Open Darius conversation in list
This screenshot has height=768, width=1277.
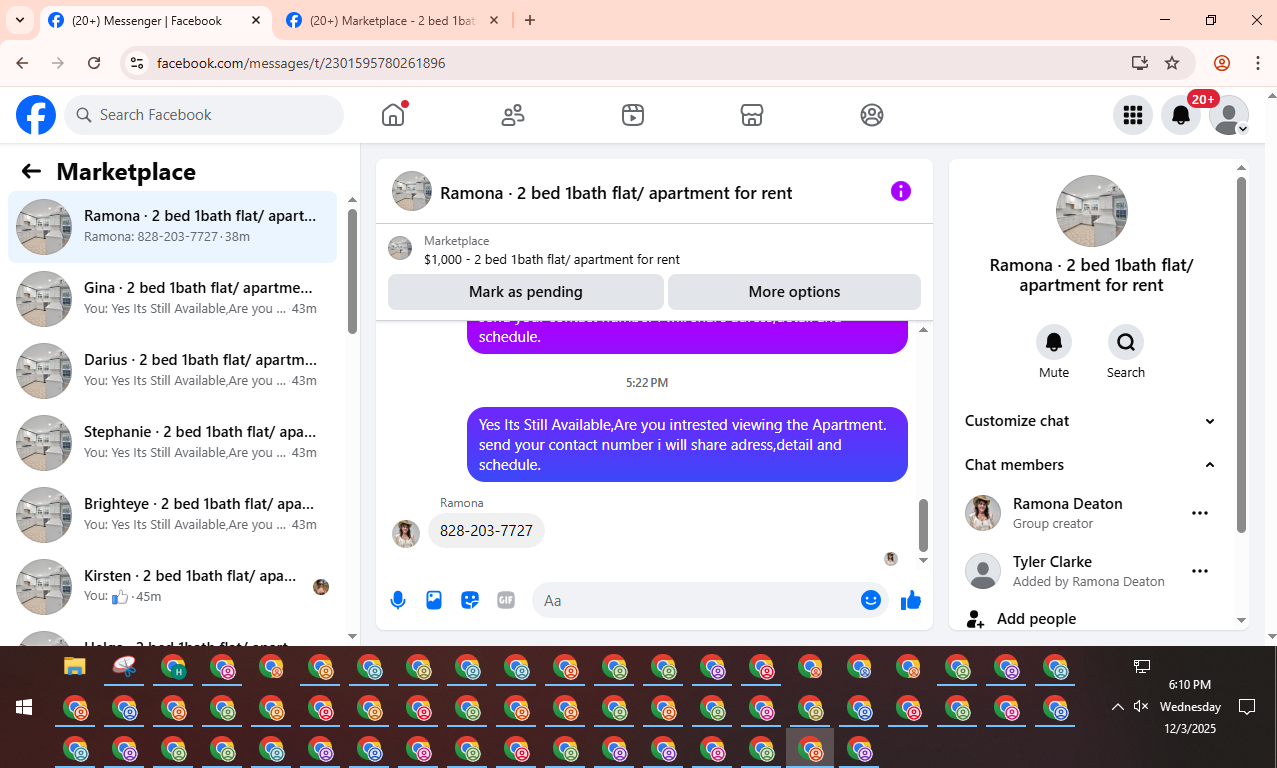click(x=172, y=371)
